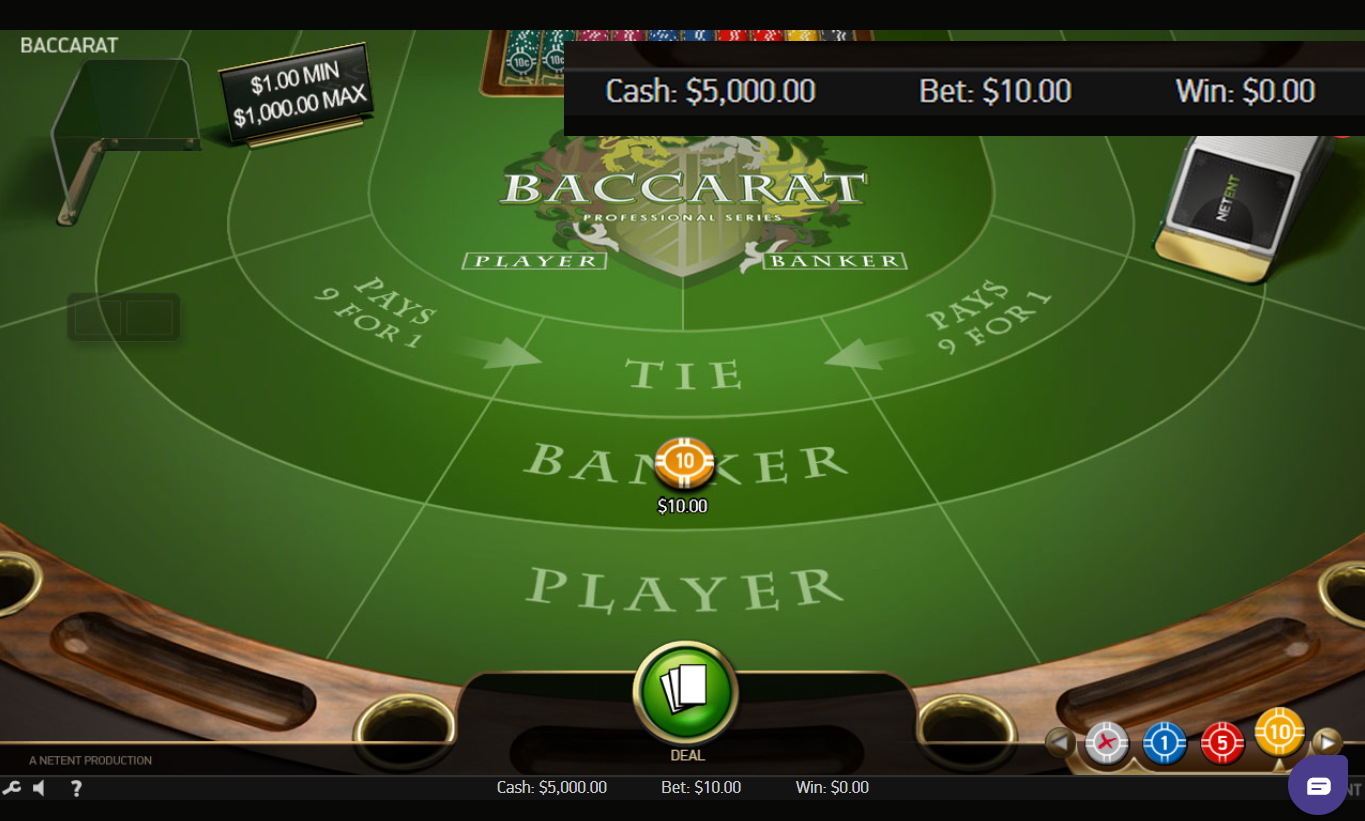Screen dimensions: 1365x821
Task: Select the yellow 10 chip in tray
Action: tap(1280, 732)
